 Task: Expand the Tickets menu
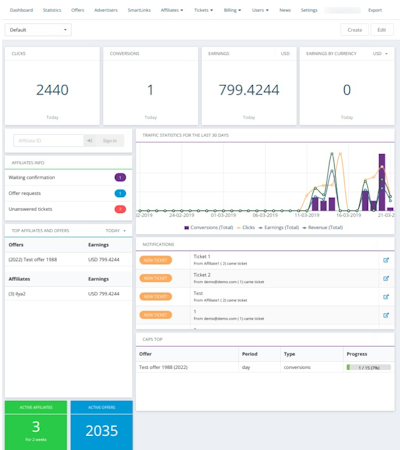pyautogui.click(x=204, y=10)
